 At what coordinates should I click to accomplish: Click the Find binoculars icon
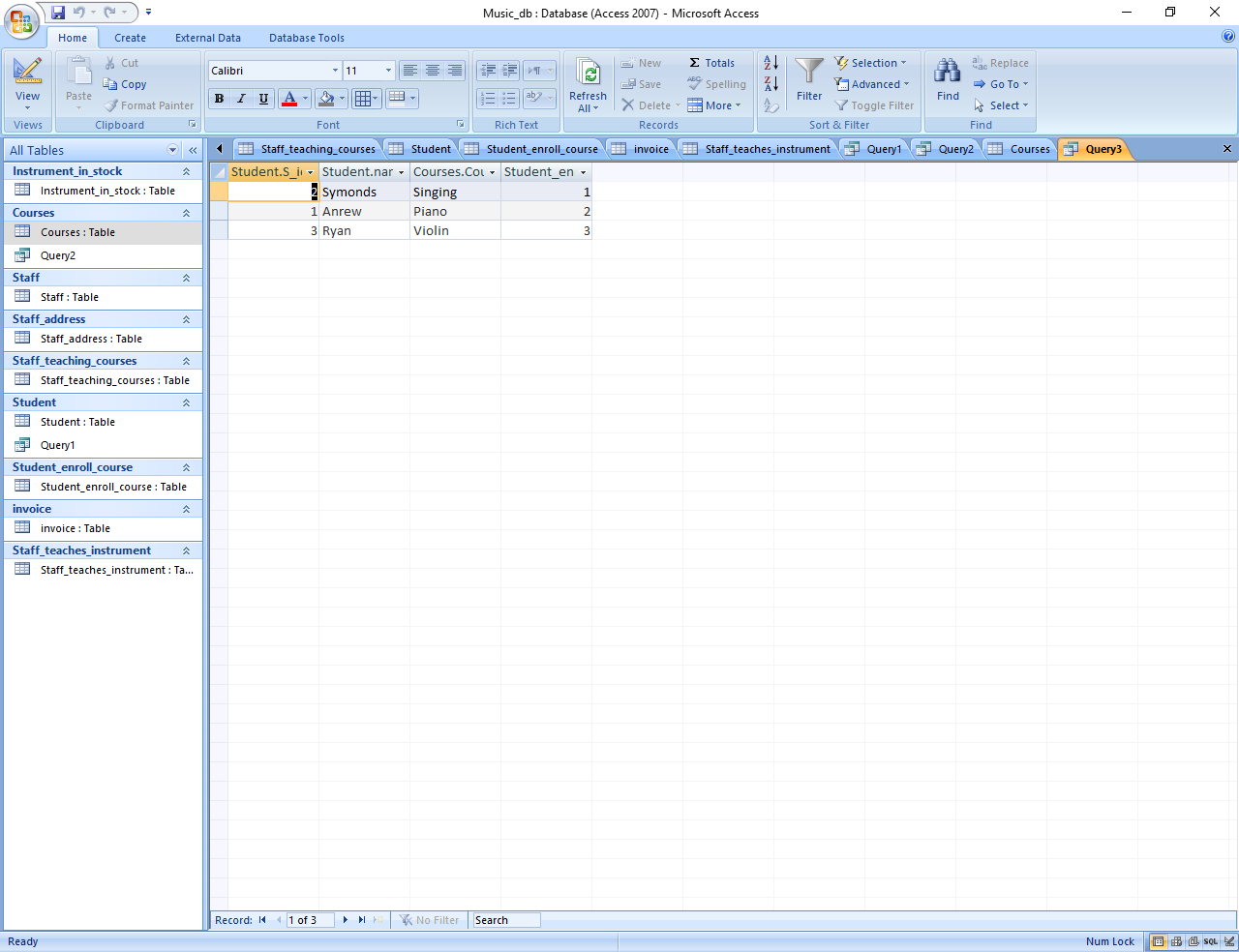tap(948, 73)
